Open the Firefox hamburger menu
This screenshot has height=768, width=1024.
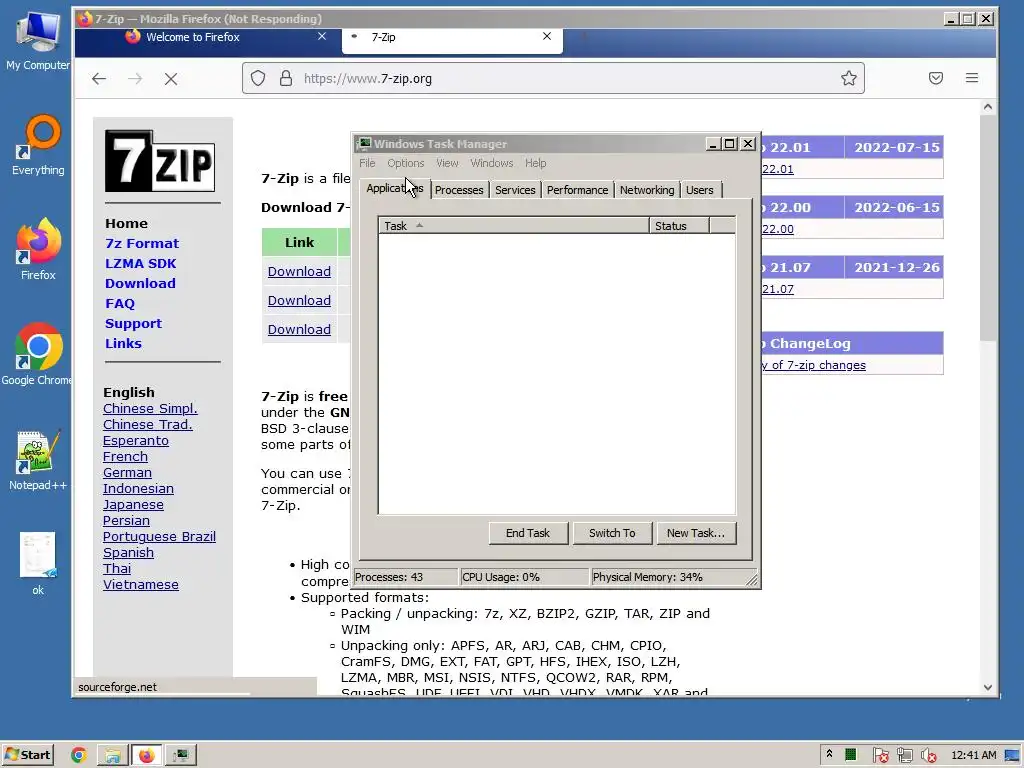point(972,78)
